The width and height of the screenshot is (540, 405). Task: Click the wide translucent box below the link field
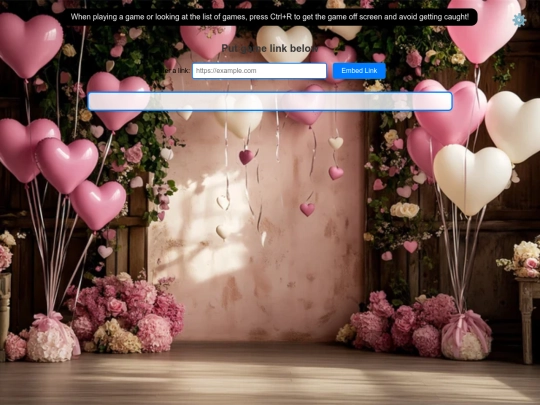tap(270, 101)
